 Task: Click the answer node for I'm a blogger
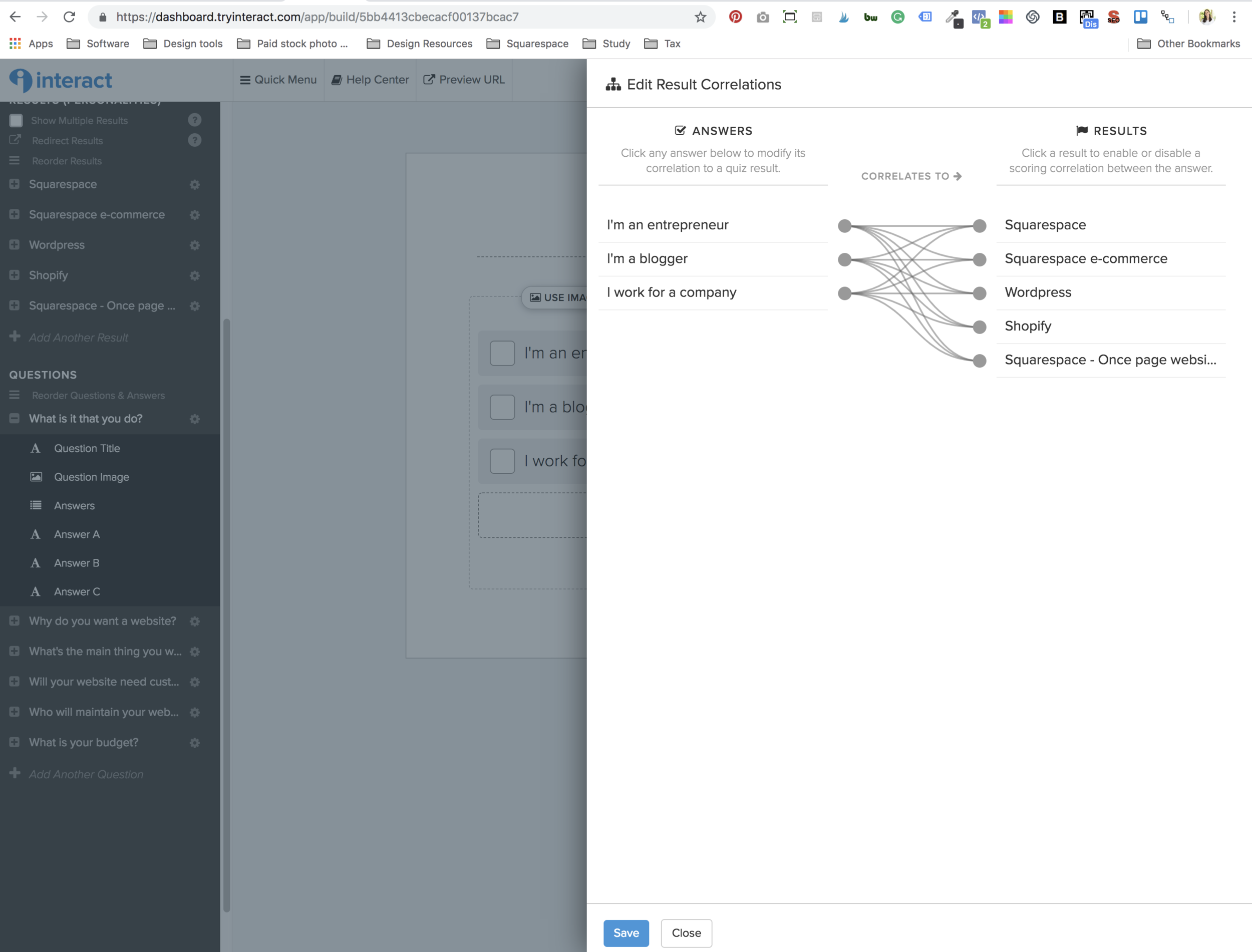point(844,259)
